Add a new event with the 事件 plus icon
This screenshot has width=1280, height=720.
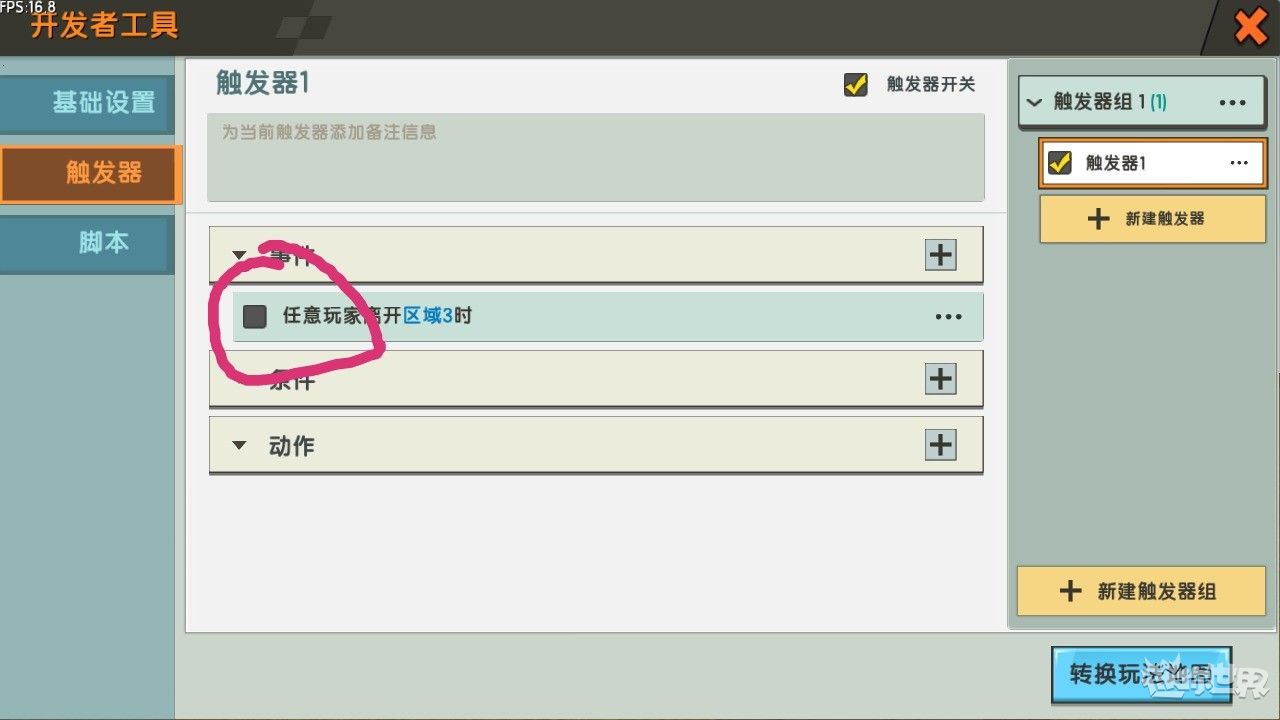(940, 255)
